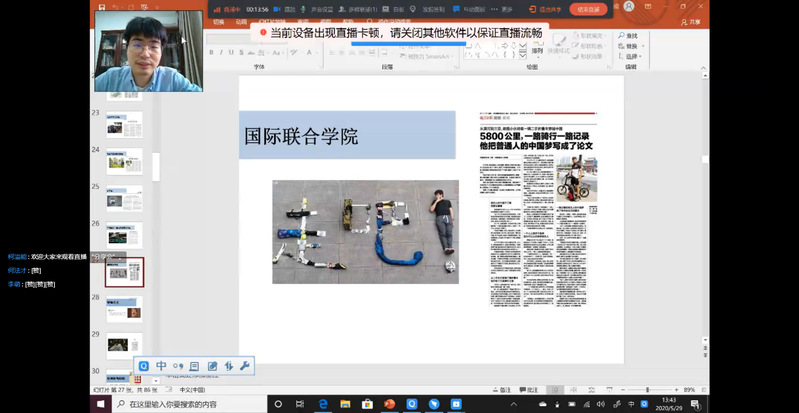The image size is (799, 413).
Task: Switch IME language with the 中 icon
Action: pyautogui.click(x=161, y=366)
